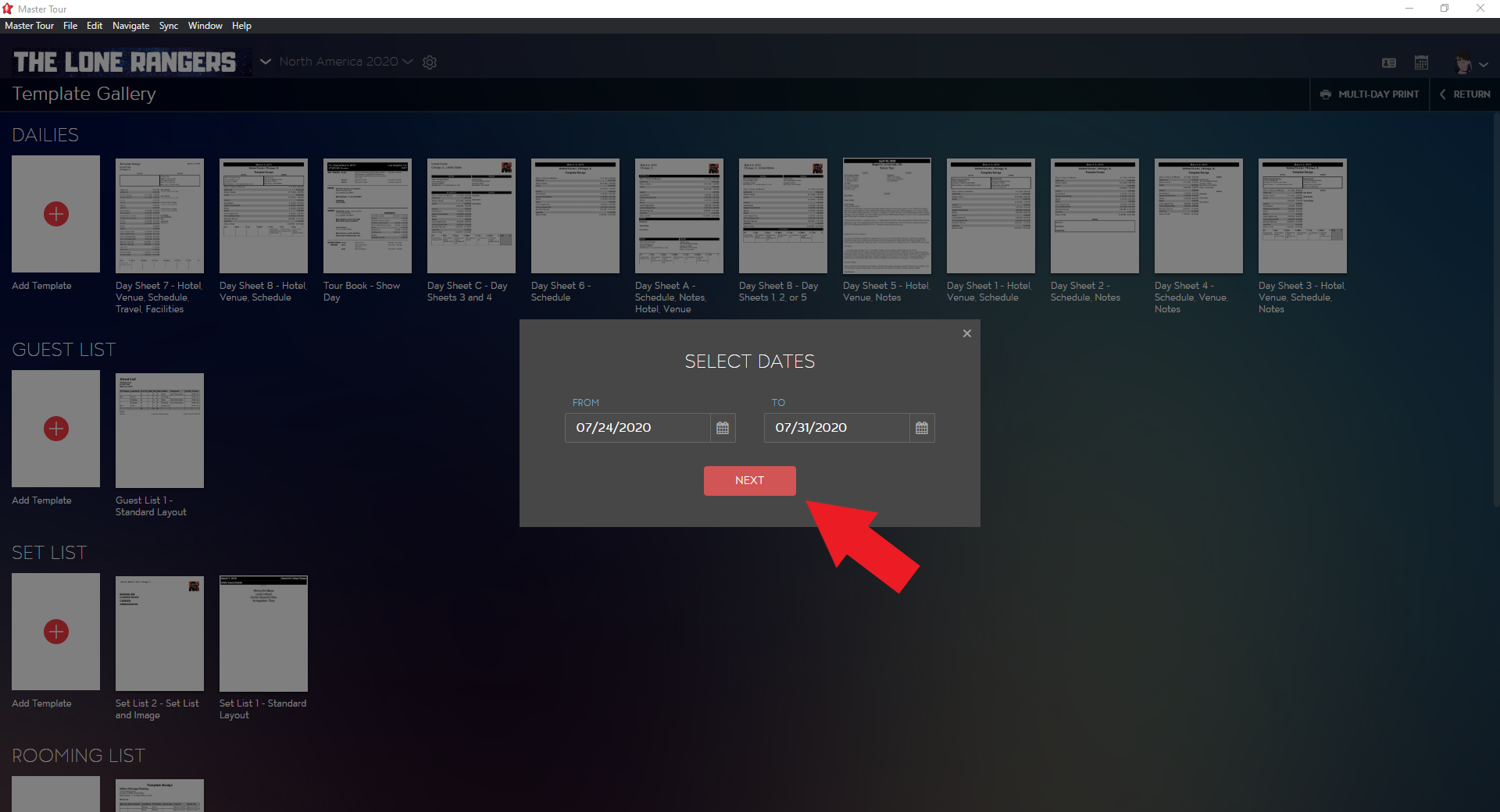
Task: Select Set List 1 Standard Layout thumbnail
Action: 263,633
